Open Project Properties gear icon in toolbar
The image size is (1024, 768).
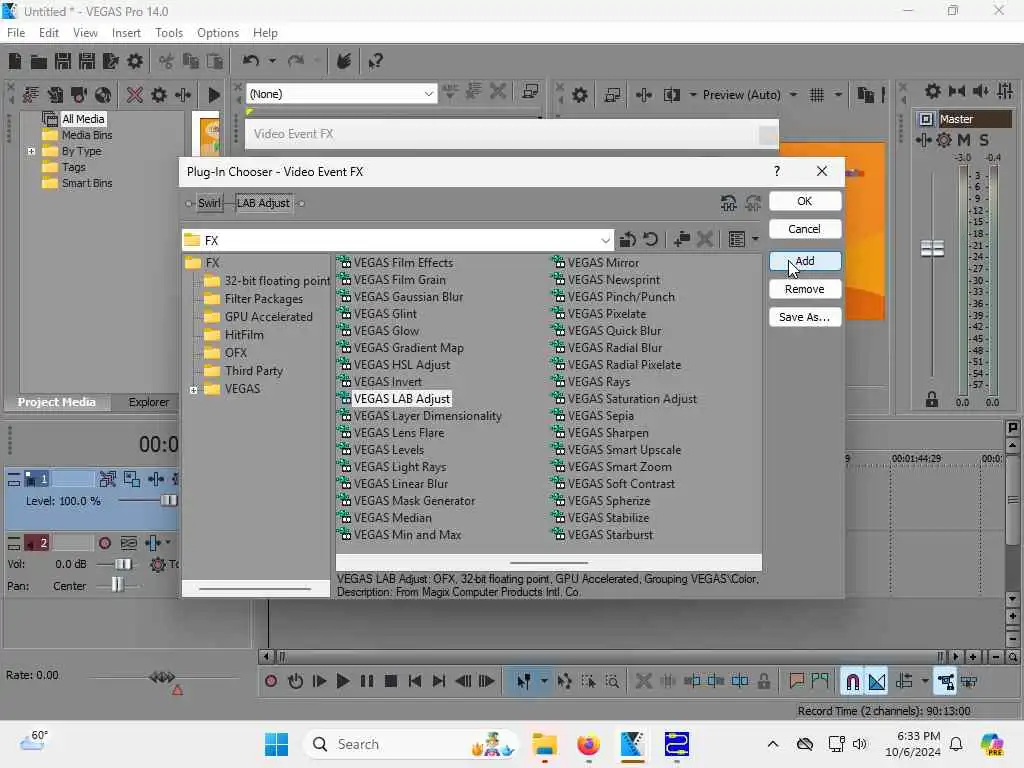click(x=135, y=61)
